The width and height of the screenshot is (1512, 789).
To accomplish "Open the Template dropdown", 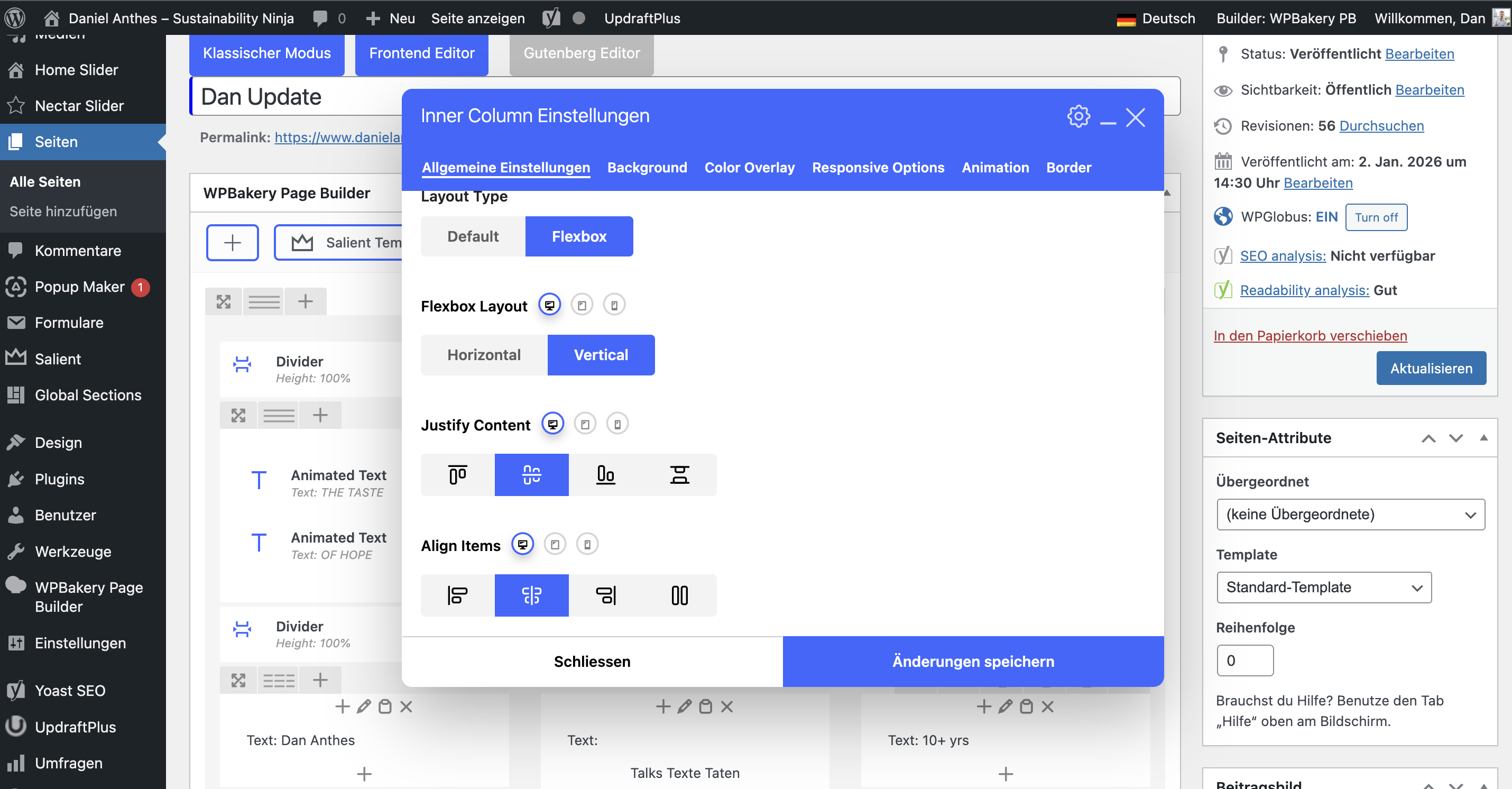I will click(x=1324, y=587).
